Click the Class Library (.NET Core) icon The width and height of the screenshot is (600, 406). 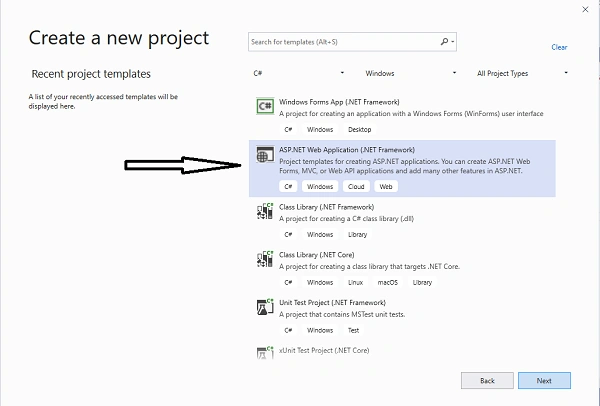[x=265, y=259]
